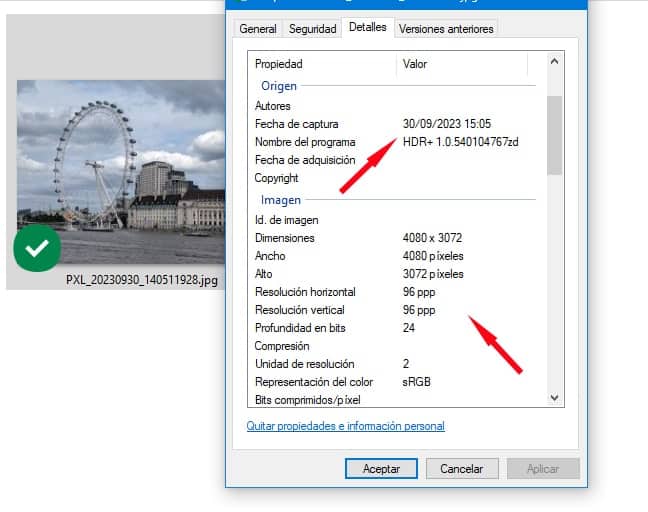Open the Versiones anteriores tab

pyautogui.click(x=446, y=29)
